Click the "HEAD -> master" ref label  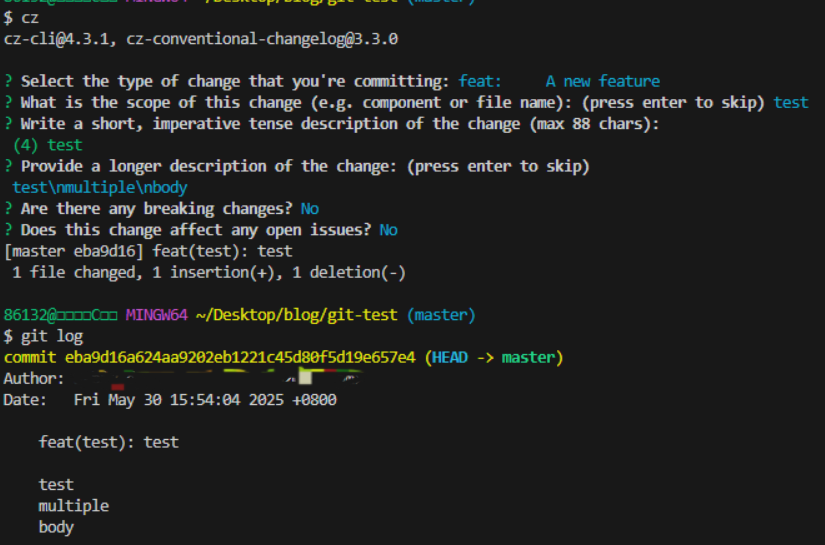click(x=494, y=357)
